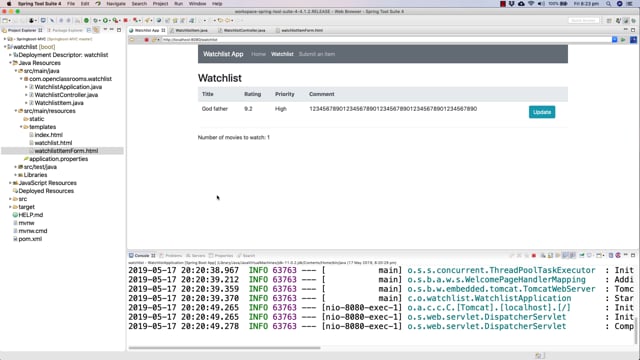Expand the JavaScript Resources node
The height and width of the screenshot is (360, 640).
tap(10, 183)
